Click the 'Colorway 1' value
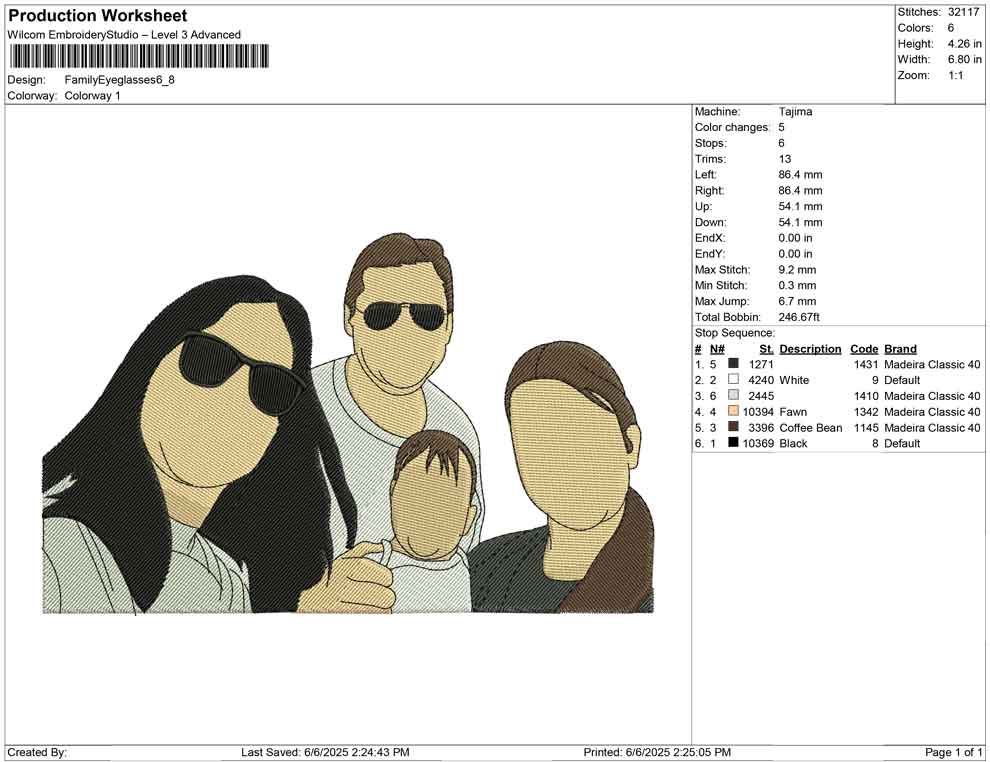990x762 pixels. click(x=92, y=96)
